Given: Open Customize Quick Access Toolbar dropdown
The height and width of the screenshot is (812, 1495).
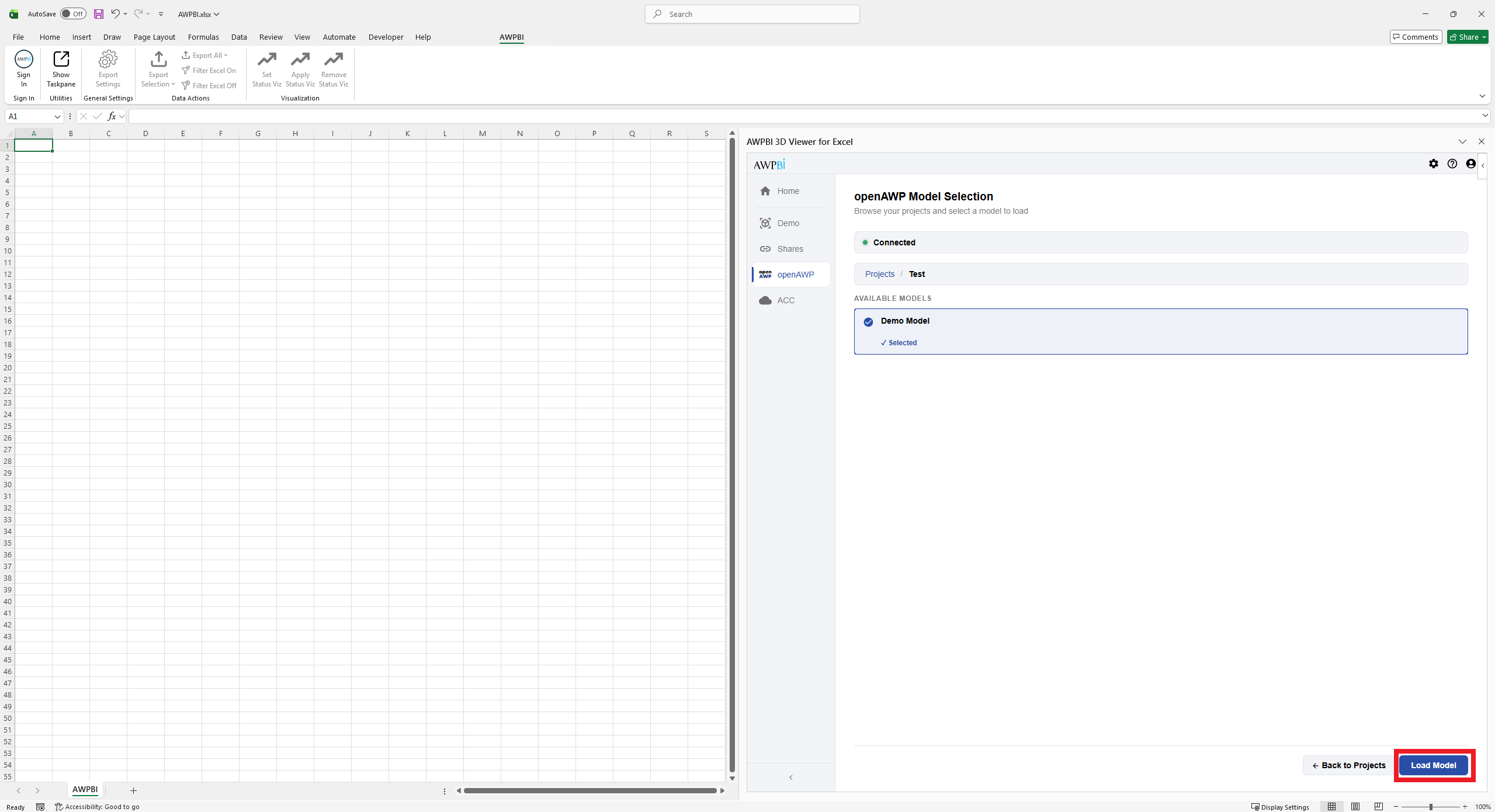Looking at the screenshot, I should [x=161, y=14].
